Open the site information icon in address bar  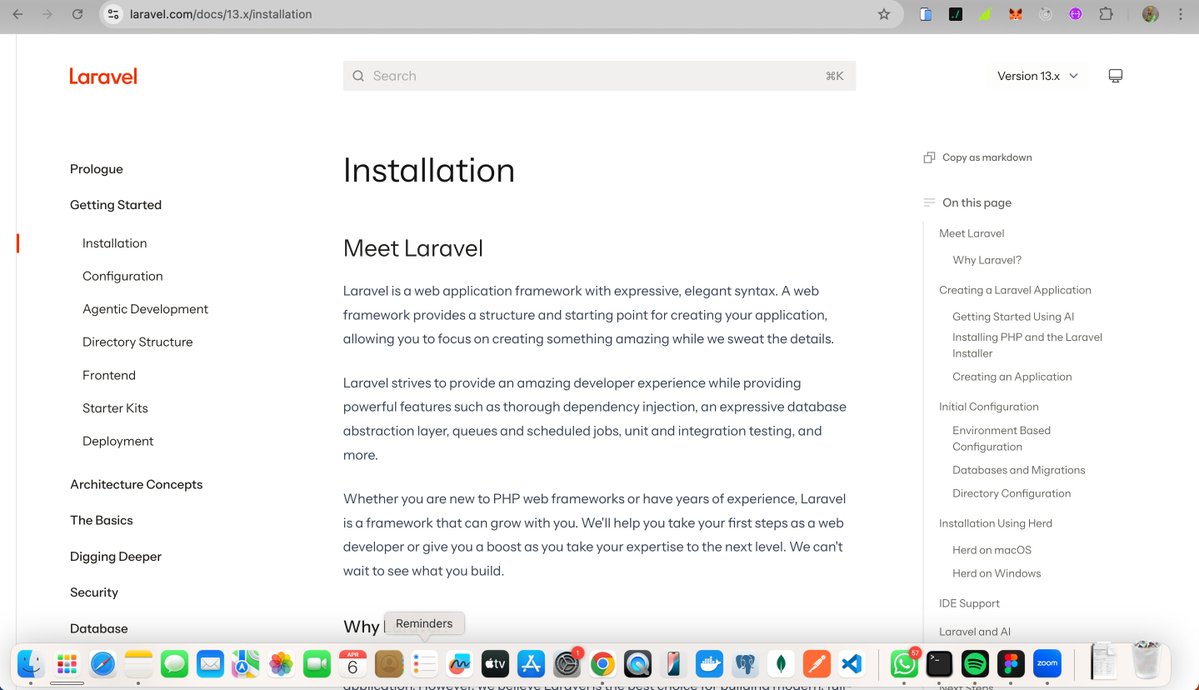pyautogui.click(x=113, y=14)
